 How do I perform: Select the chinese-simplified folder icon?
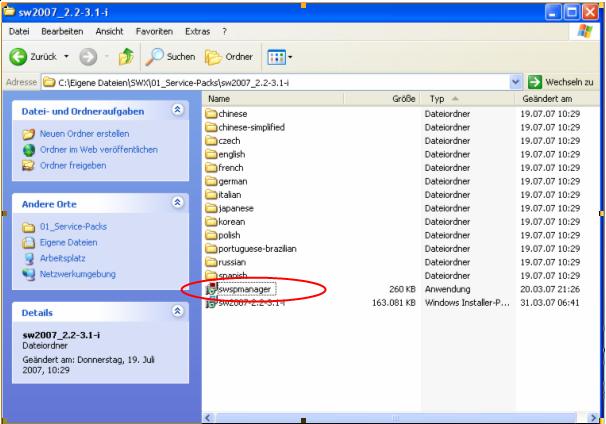click(211, 127)
